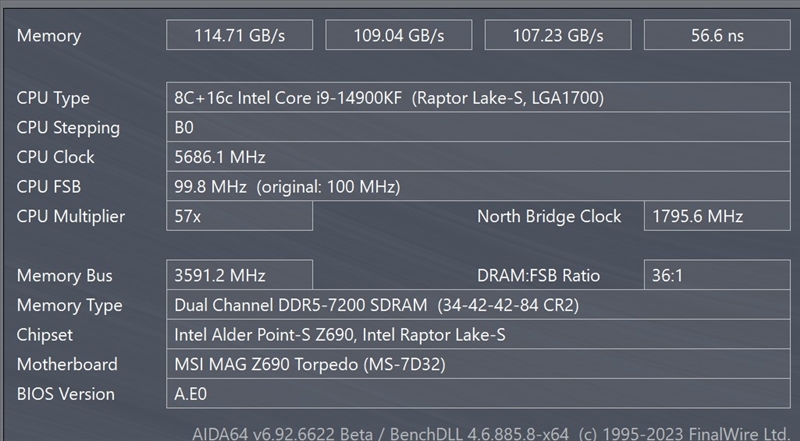Click the Memory Bus 3591.2 MHz field
800x441 pixels.
tap(239, 275)
